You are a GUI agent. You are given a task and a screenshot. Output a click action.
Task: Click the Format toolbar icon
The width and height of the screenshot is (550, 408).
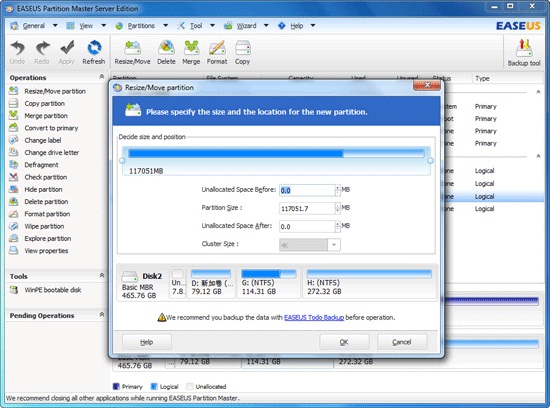point(217,52)
